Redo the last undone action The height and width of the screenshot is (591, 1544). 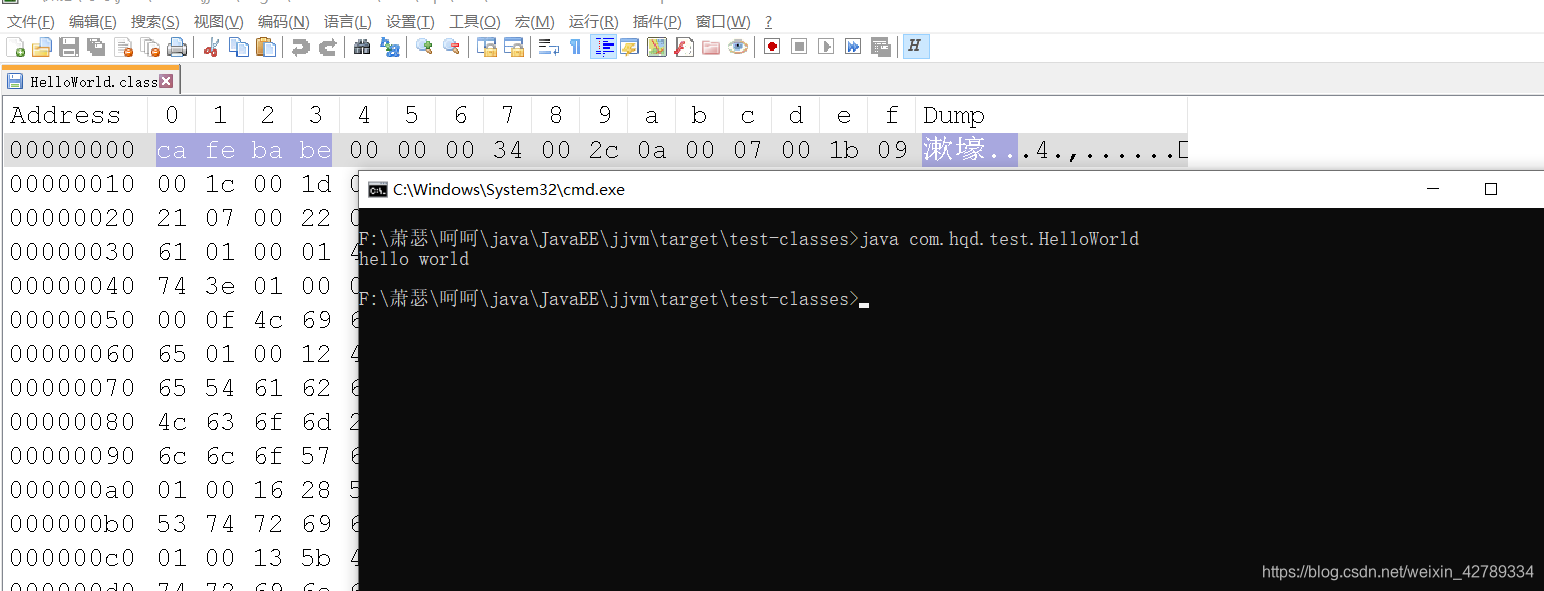pos(327,46)
